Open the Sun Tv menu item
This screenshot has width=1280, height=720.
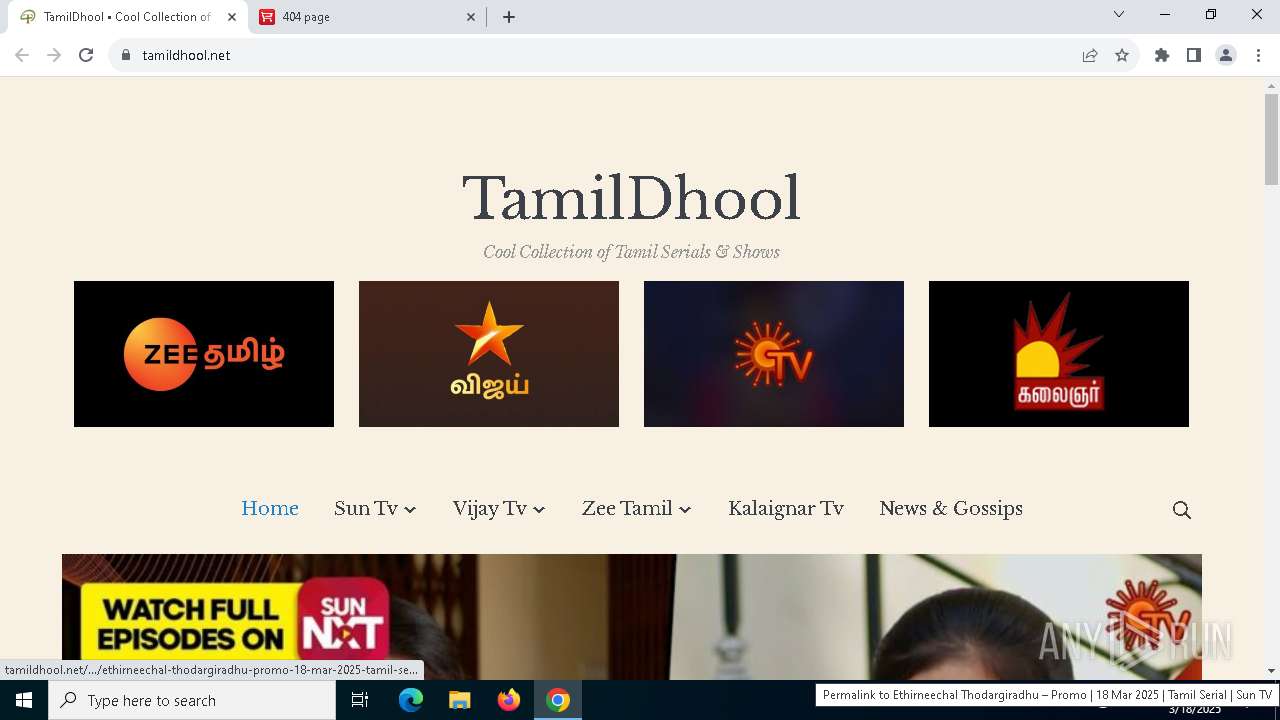(366, 508)
